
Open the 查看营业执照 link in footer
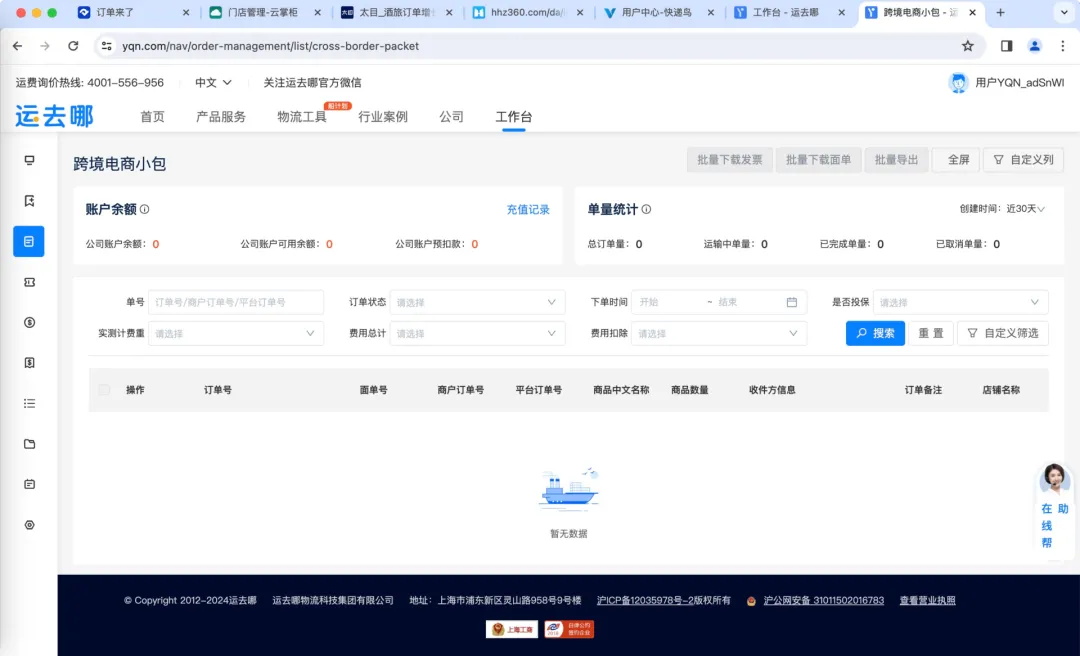pyautogui.click(x=927, y=600)
